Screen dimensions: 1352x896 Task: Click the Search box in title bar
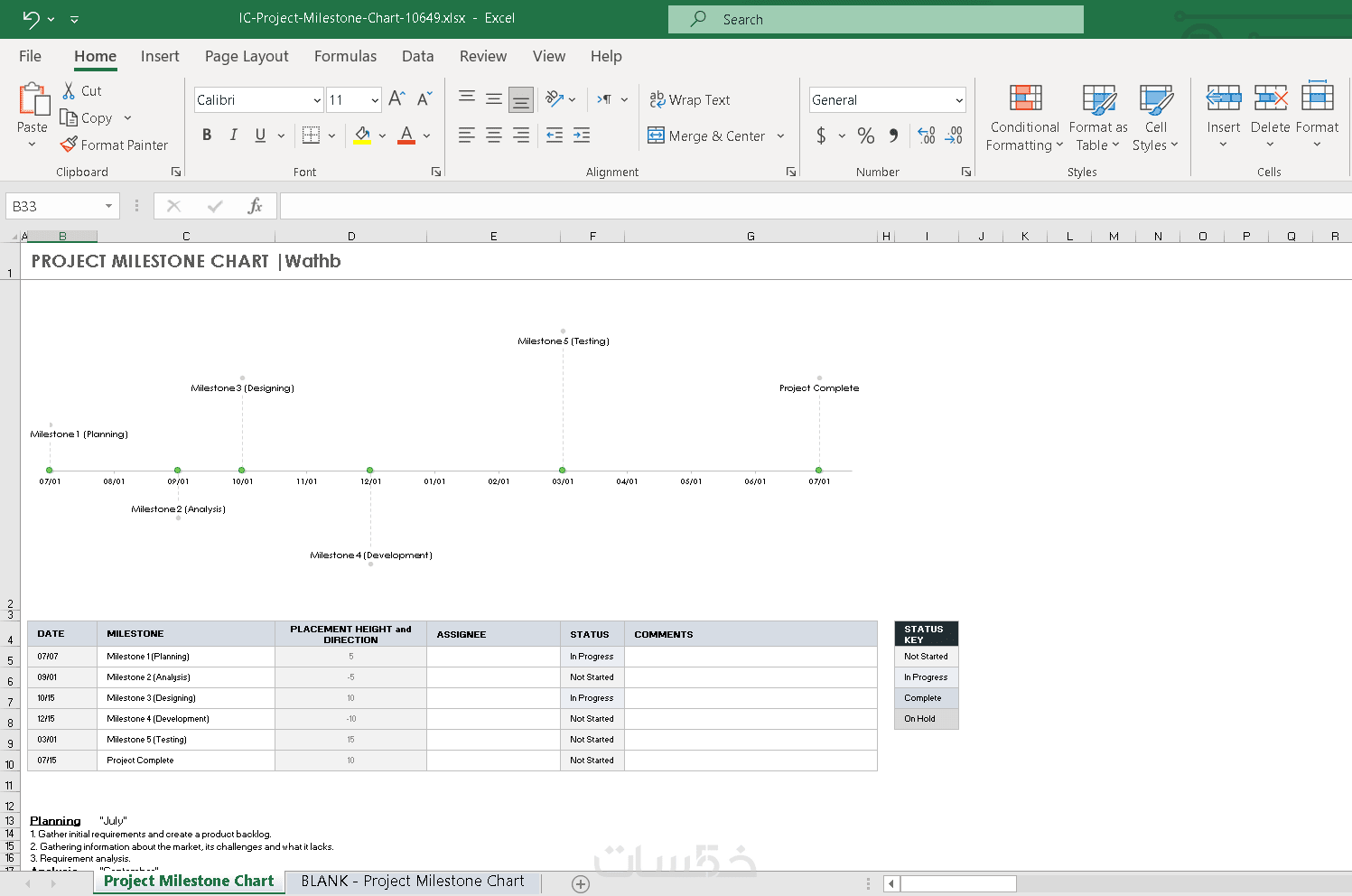point(876,19)
